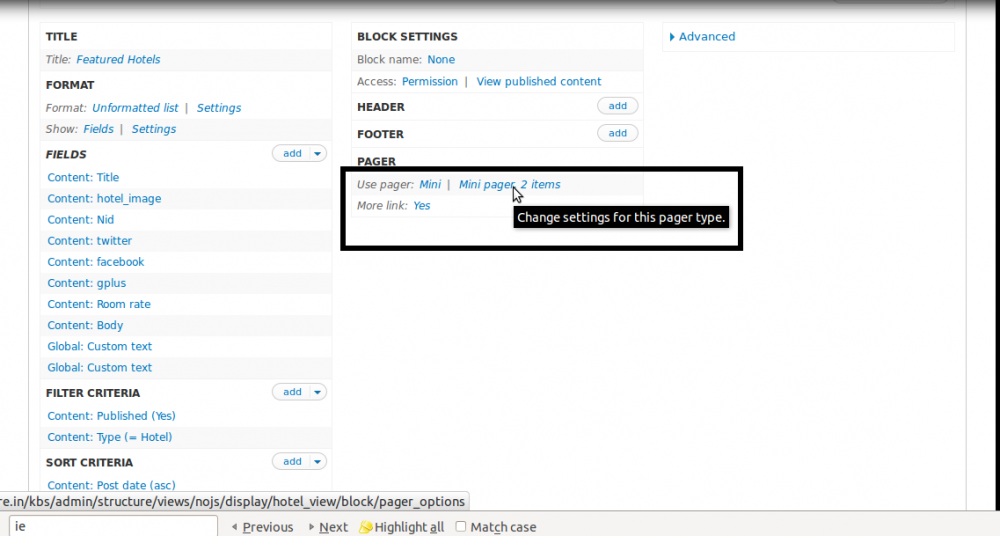Open the Featured Hotels title link
Screen dimensions: 1000x536
point(118,60)
